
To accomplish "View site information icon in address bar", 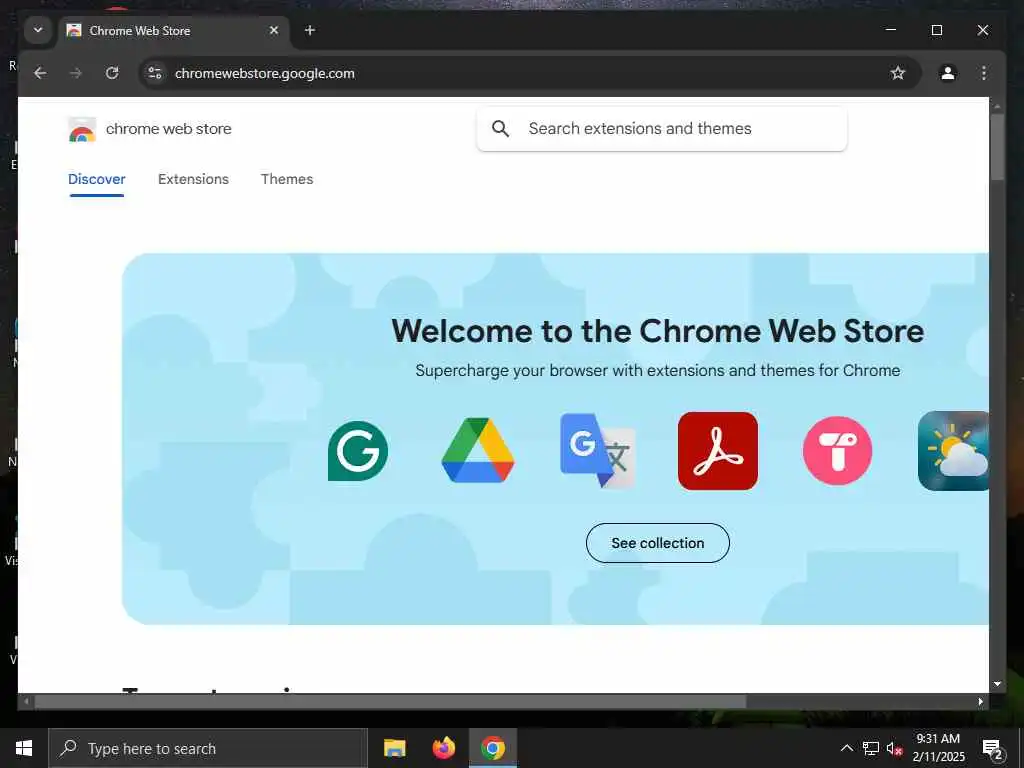I will point(155,73).
